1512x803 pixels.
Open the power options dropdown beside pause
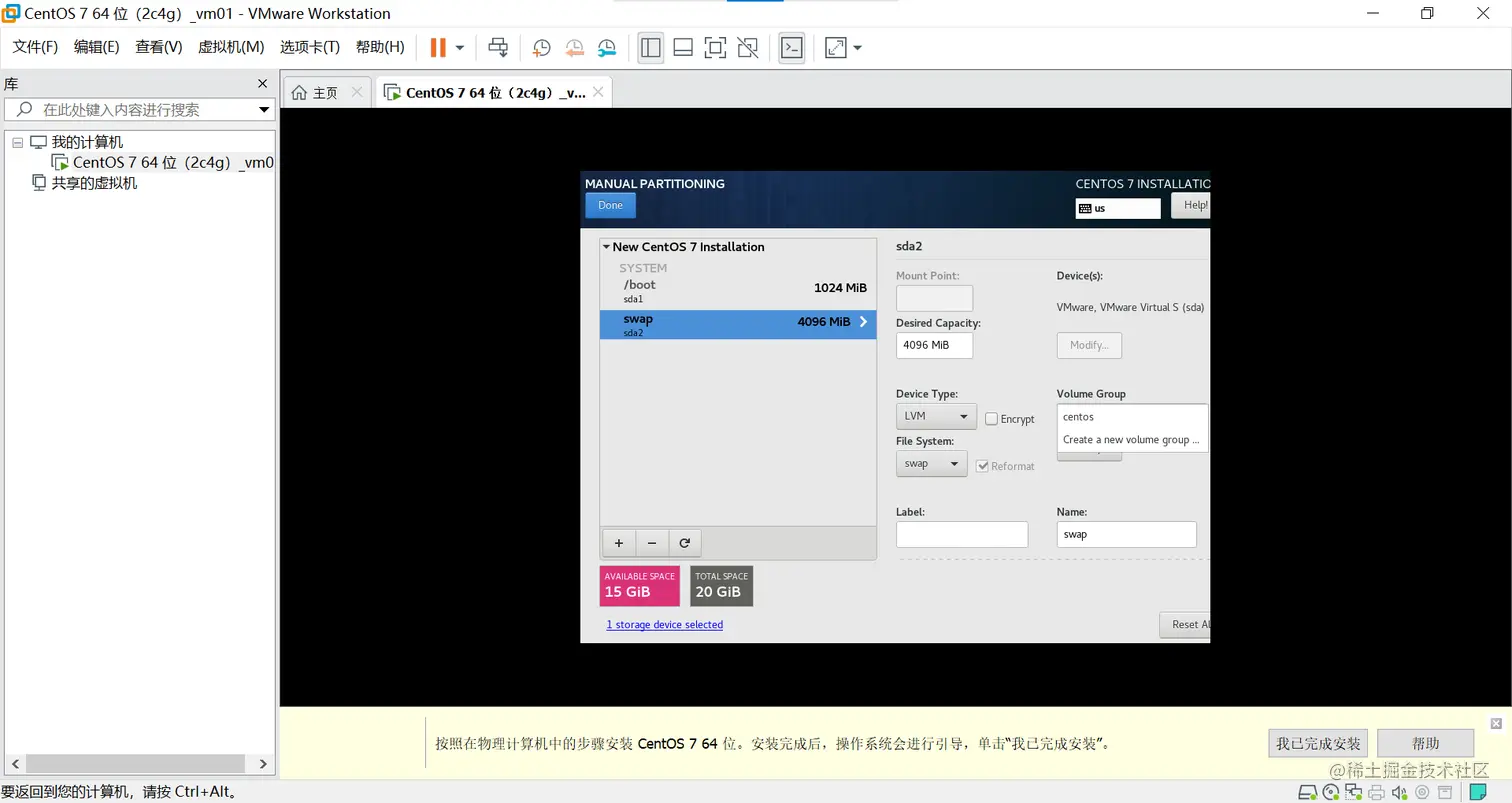click(460, 47)
